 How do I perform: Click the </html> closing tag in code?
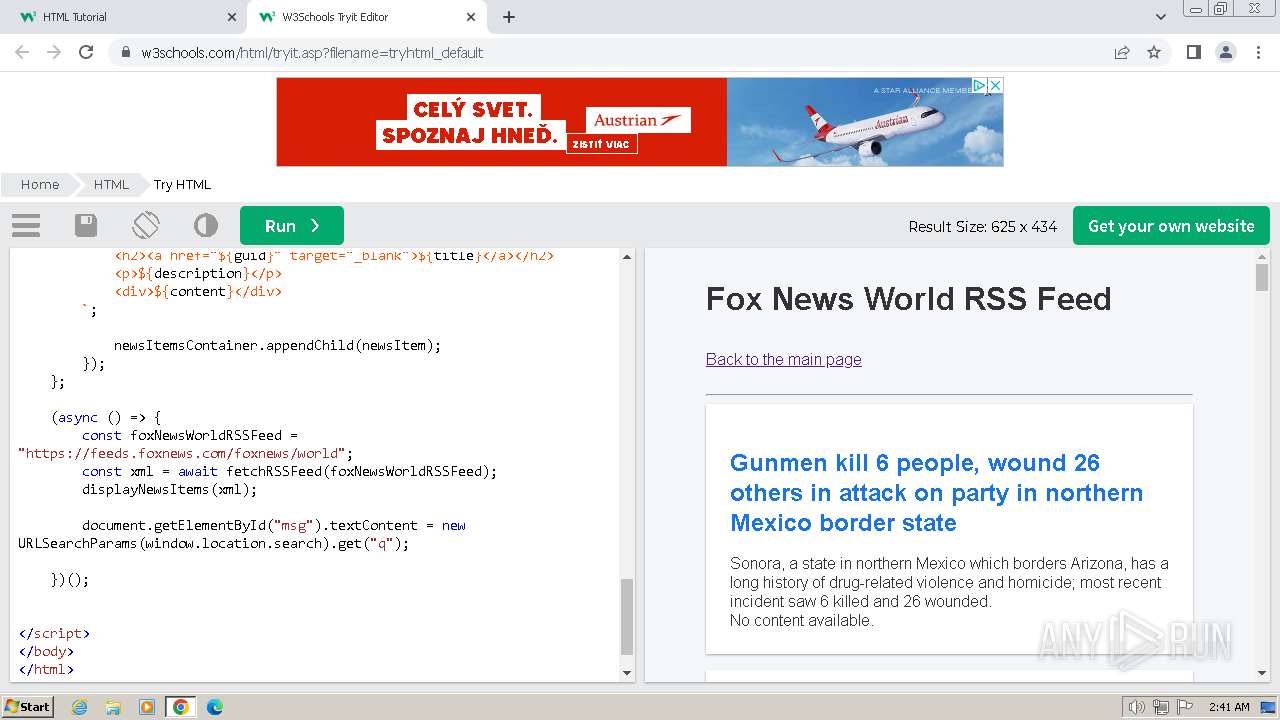[46, 669]
